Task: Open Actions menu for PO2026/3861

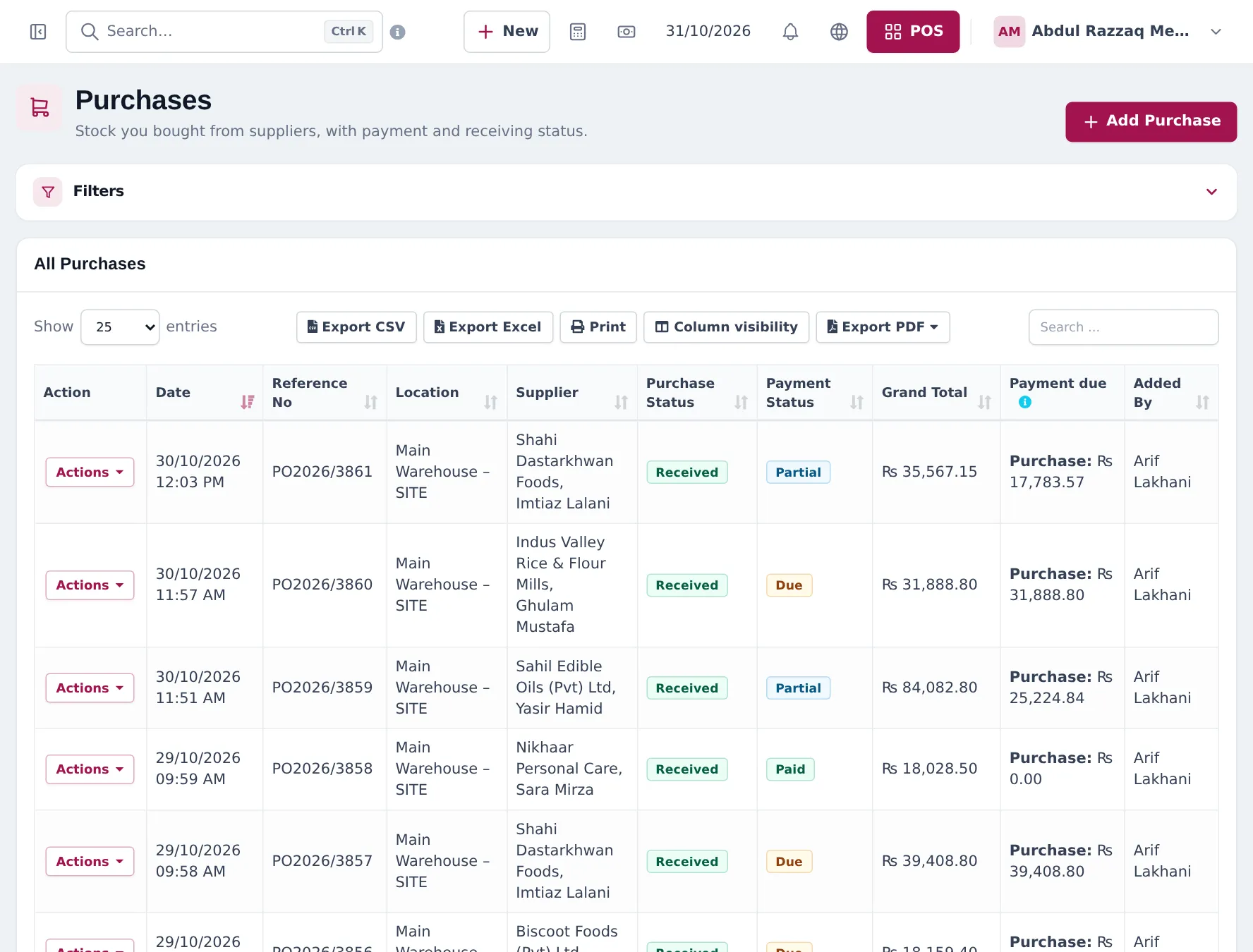Action: tap(90, 472)
